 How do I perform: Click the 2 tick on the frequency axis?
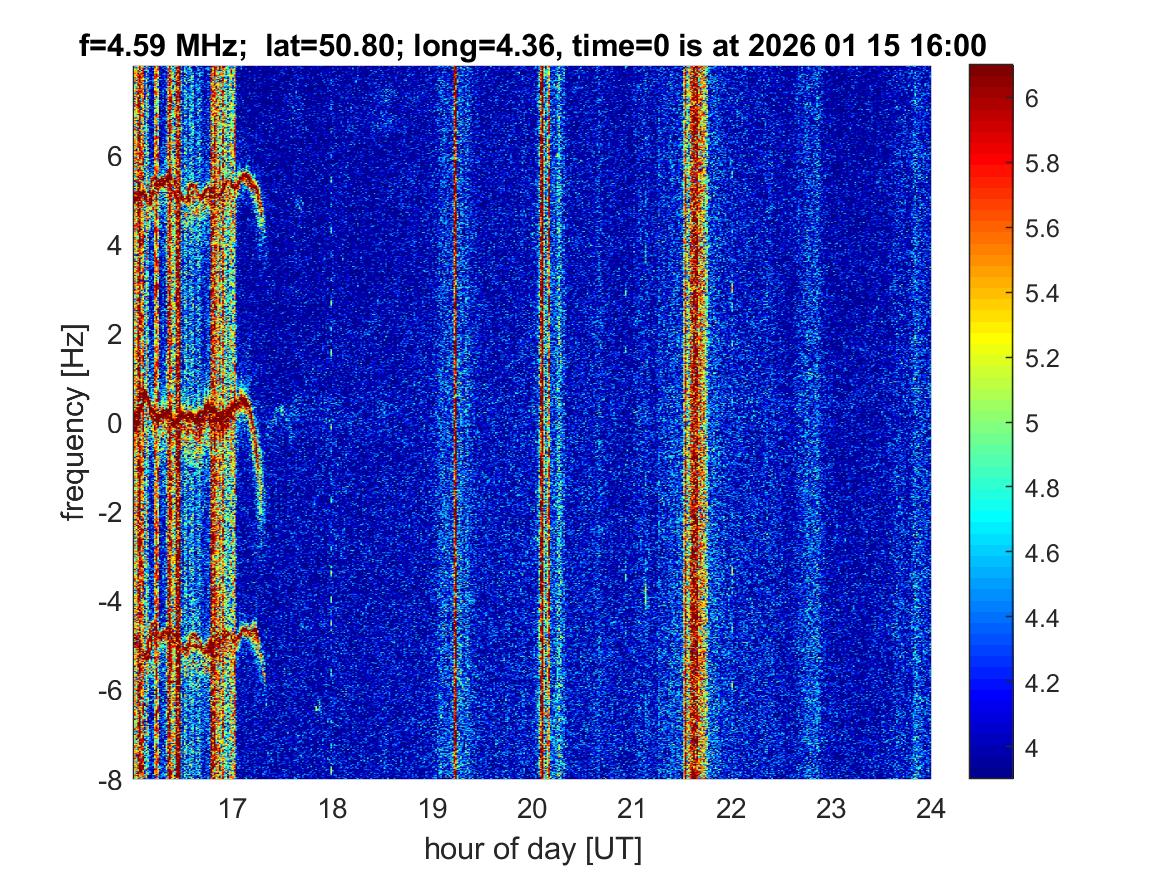tap(115, 334)
